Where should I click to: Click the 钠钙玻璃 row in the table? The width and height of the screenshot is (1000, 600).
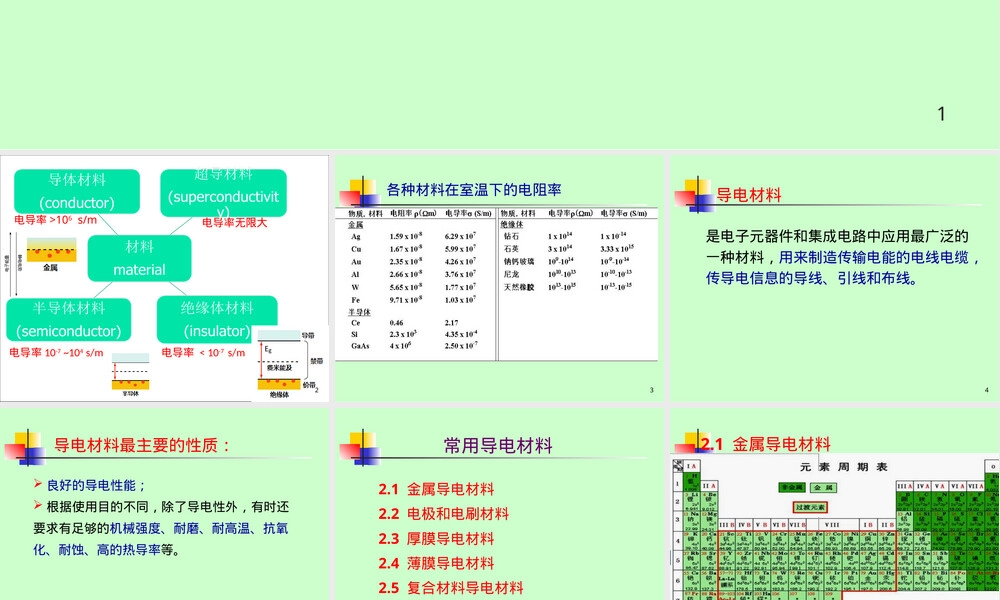568,261
